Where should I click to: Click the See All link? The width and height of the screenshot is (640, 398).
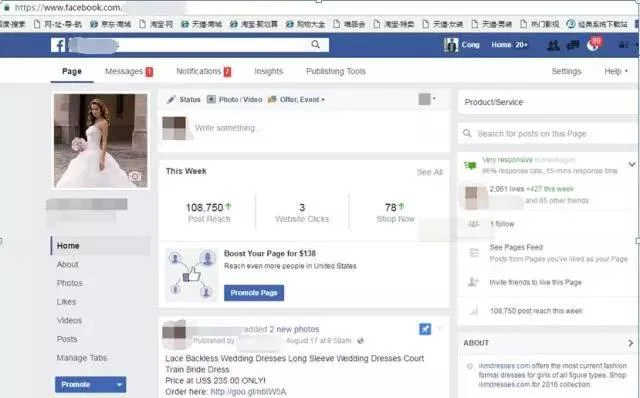click(430, 172)
